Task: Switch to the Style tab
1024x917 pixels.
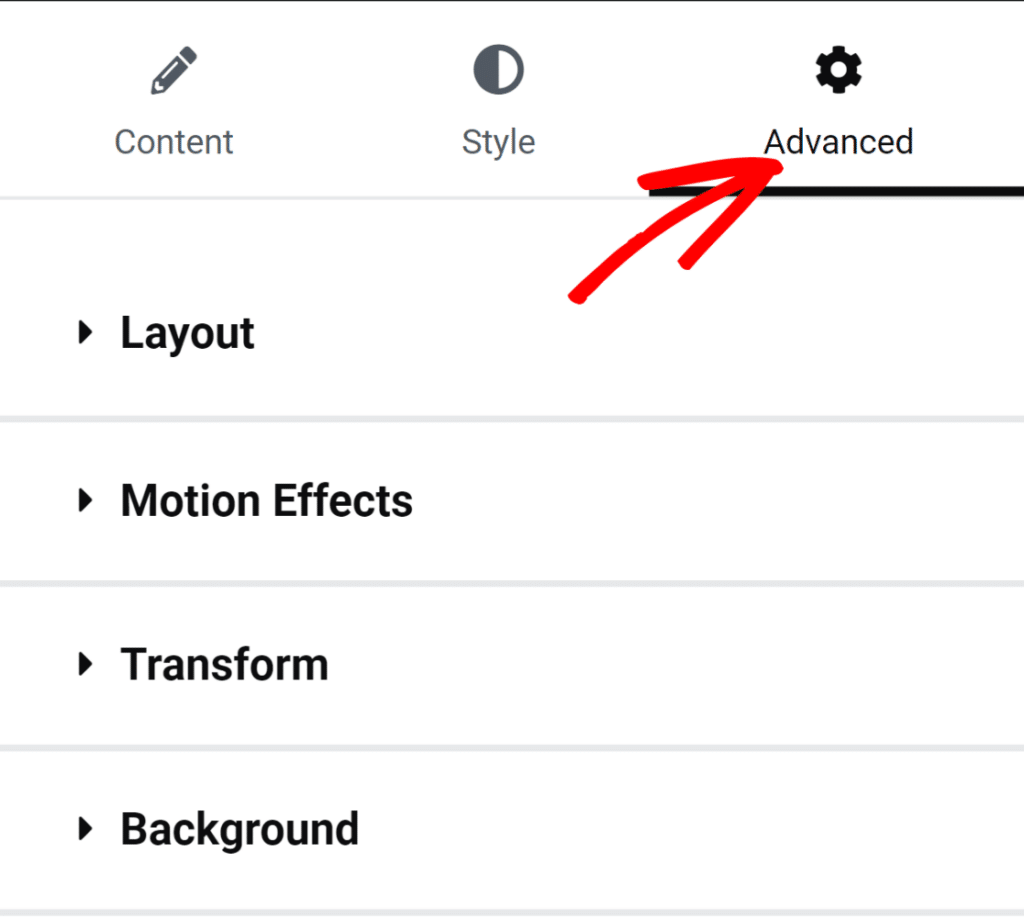Action: click(498, 142)
